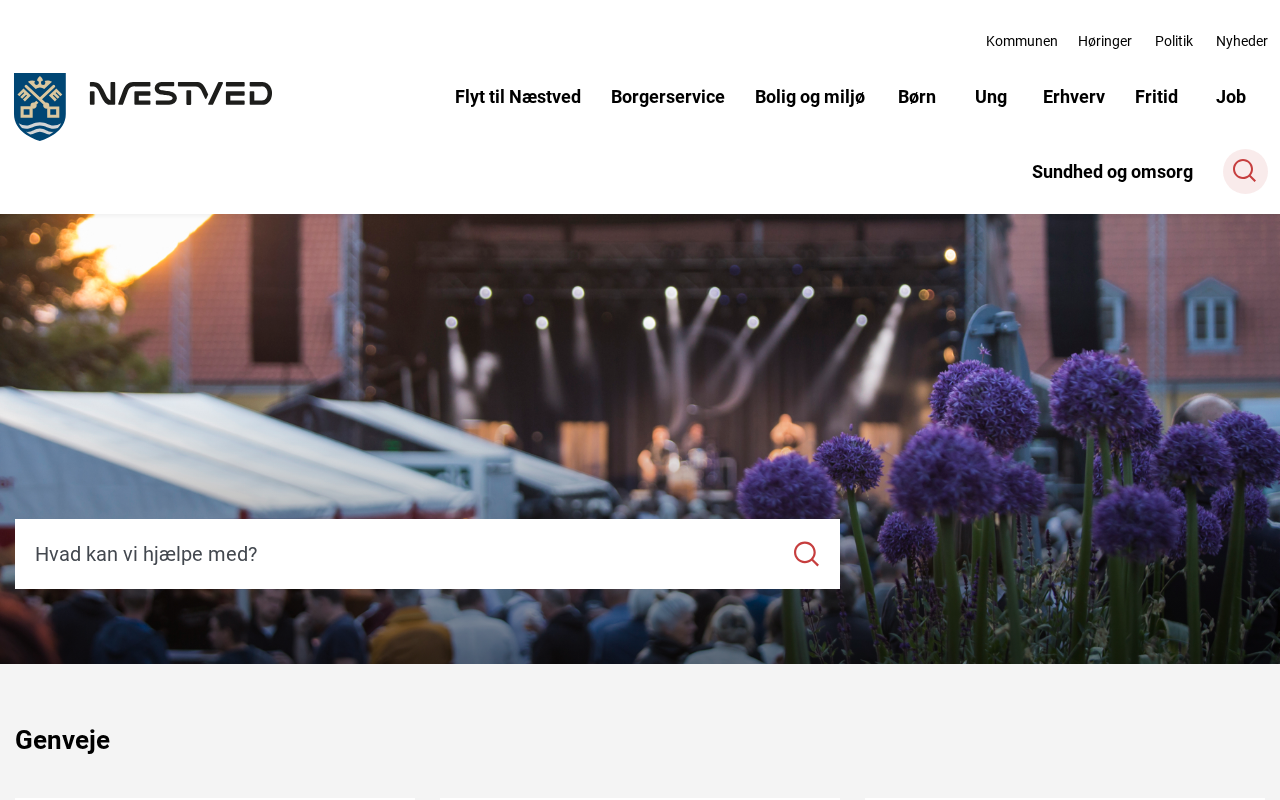This screenshot has width=1280, height=800.
Task: Open Sundhed og omsorg menu
Action: click(x=1112, y=172)
